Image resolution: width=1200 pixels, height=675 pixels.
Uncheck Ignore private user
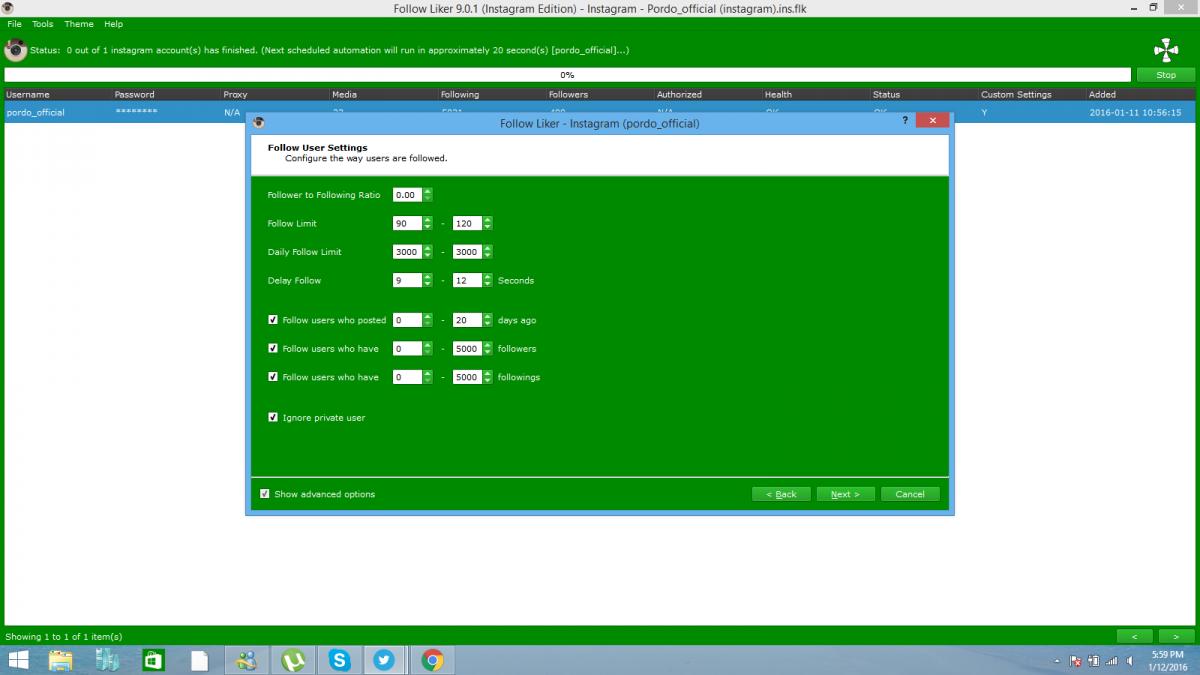pos(273,417)
